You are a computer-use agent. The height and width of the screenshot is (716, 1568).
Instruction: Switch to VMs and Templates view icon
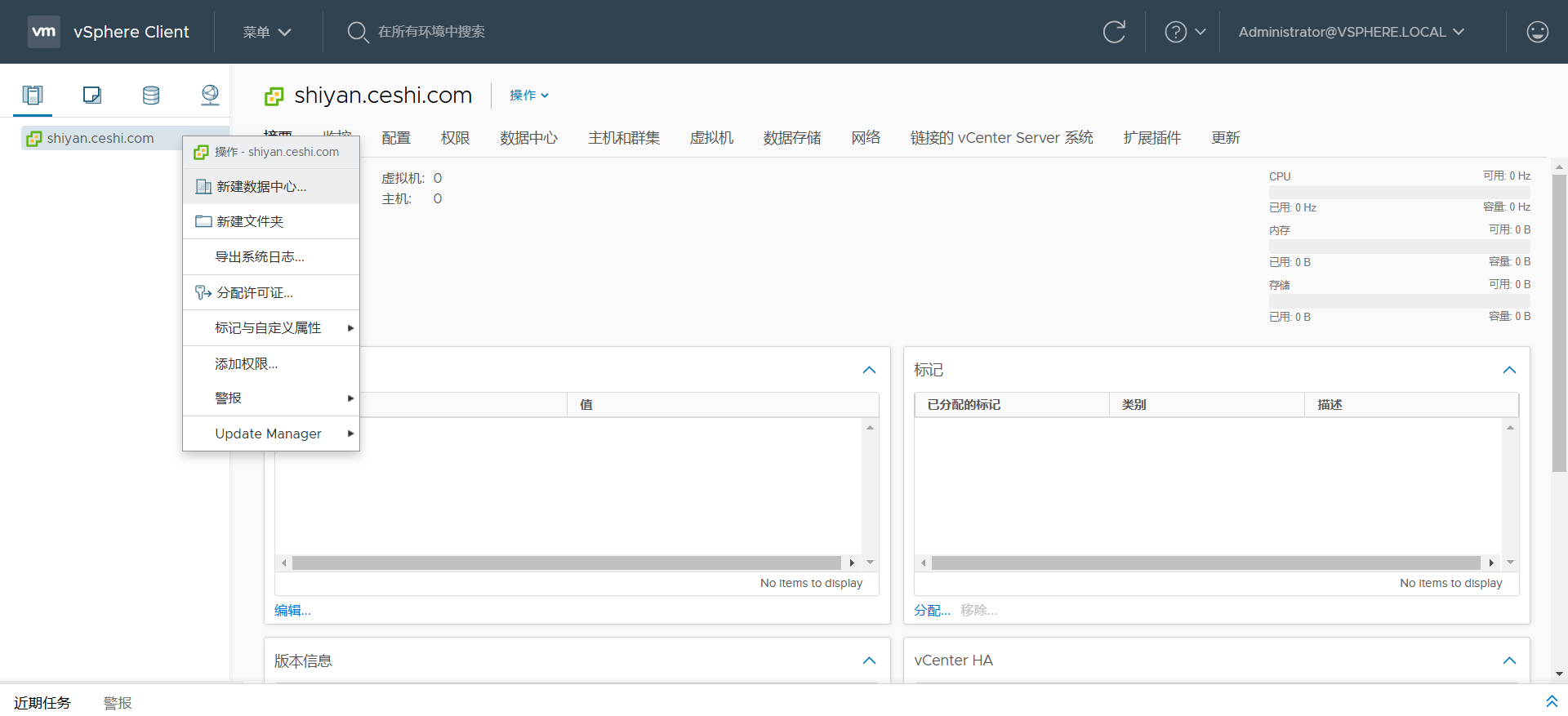tap(92, 96)
